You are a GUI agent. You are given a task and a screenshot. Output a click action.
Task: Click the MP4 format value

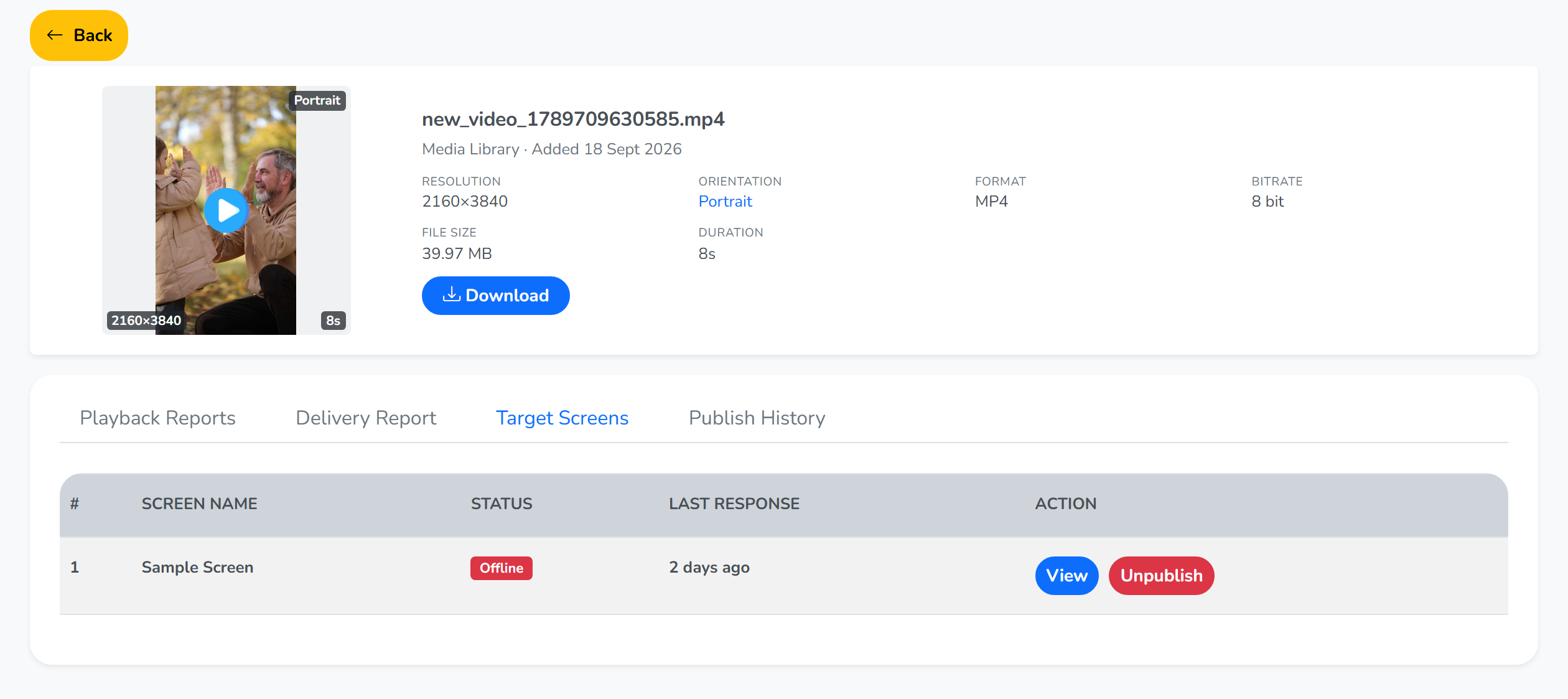[x=991, y=202]
